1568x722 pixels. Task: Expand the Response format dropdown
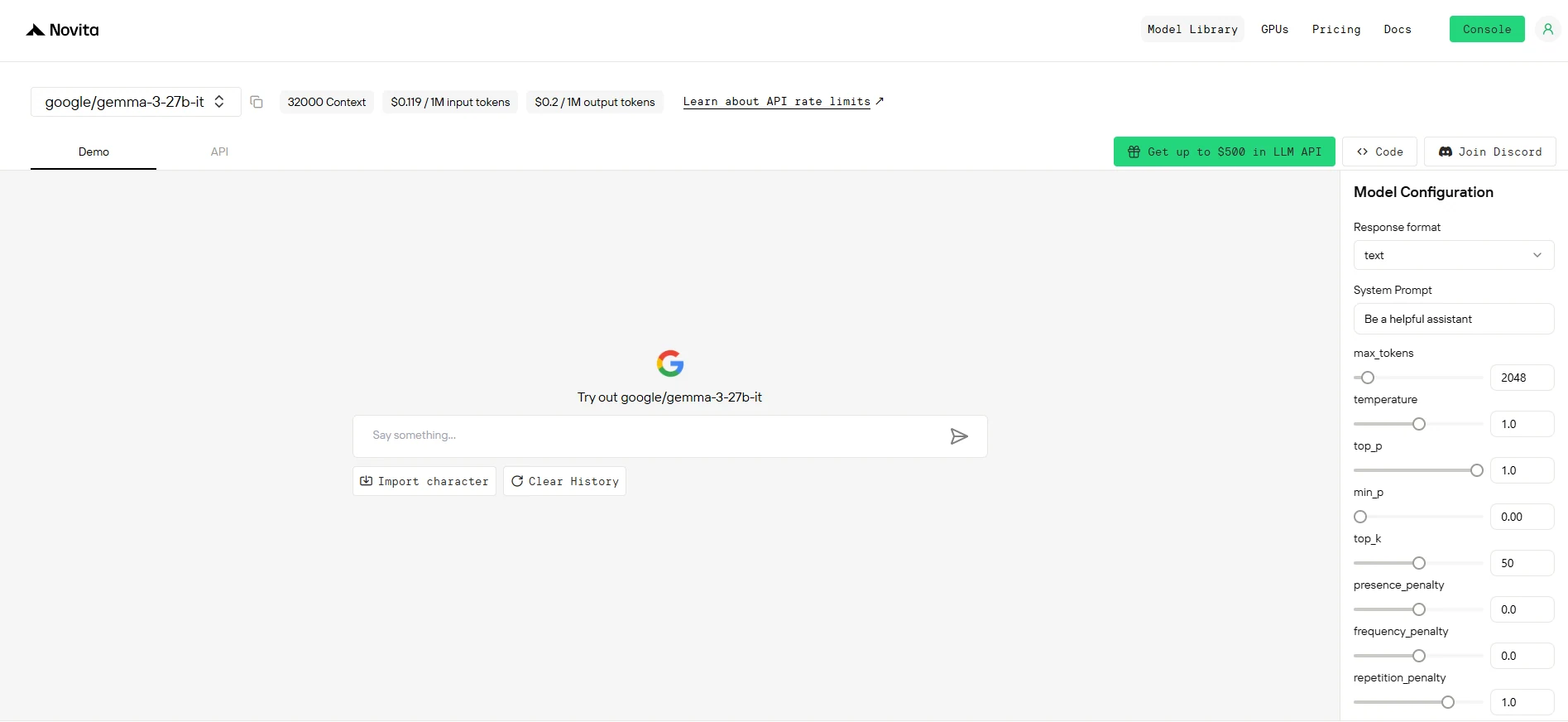[1454, 255]
